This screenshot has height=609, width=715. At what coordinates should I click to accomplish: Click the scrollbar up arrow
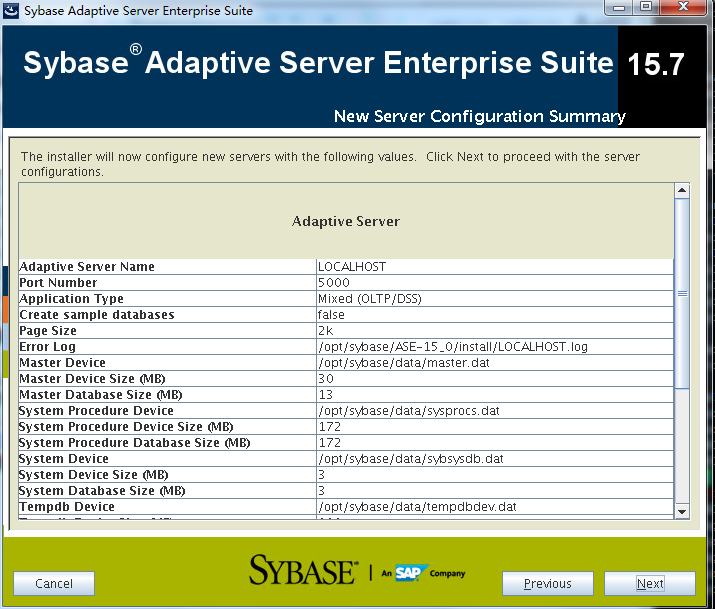(x=682, y=190)
